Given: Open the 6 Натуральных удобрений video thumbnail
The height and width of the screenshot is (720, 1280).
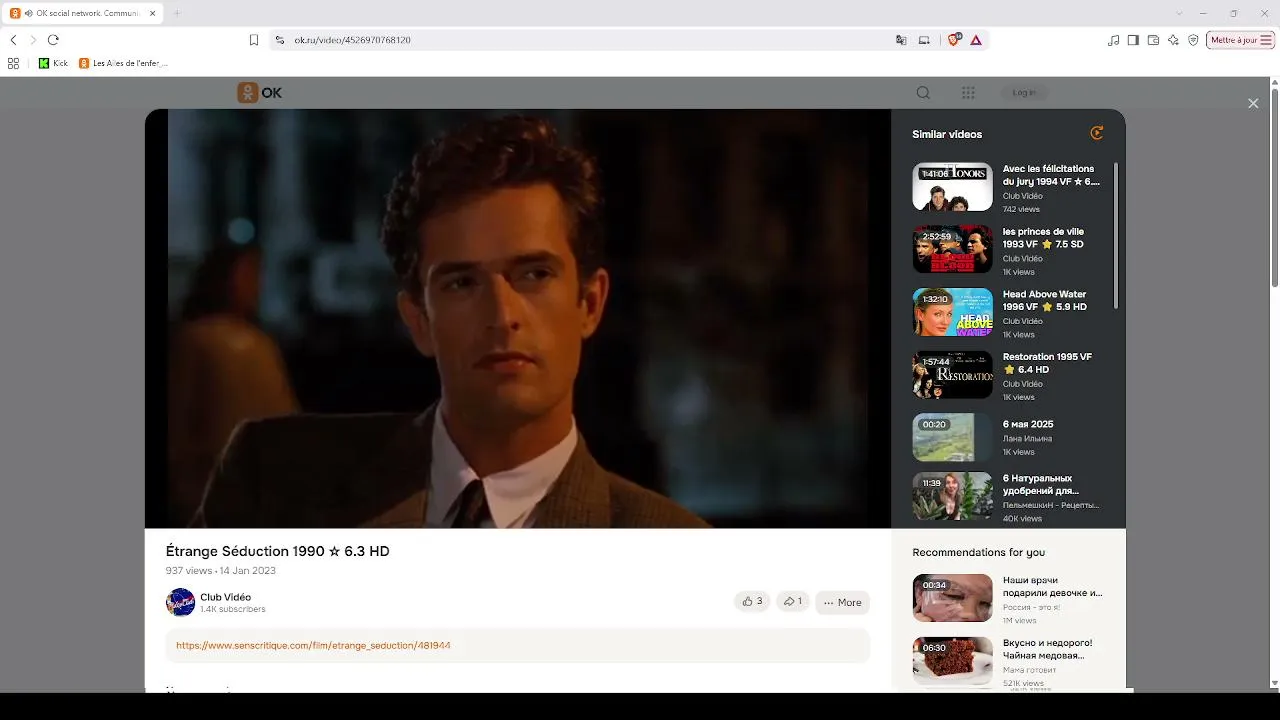Looking at the screenshot, I should coord(952,497).
